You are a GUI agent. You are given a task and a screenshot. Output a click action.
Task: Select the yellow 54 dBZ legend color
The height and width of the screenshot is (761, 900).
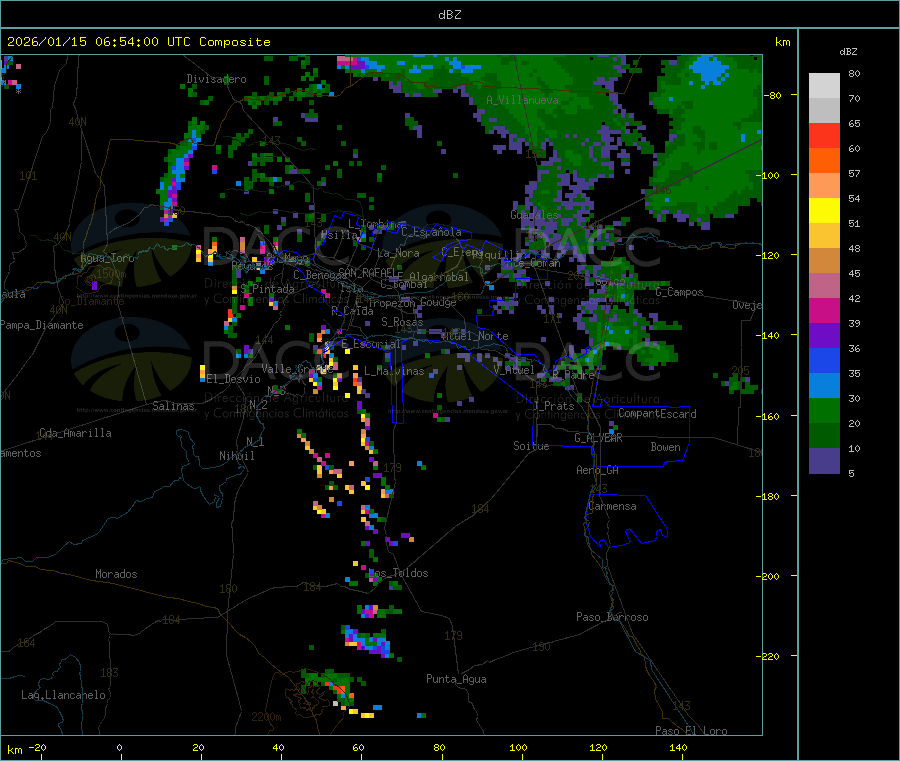pos(824,210)
